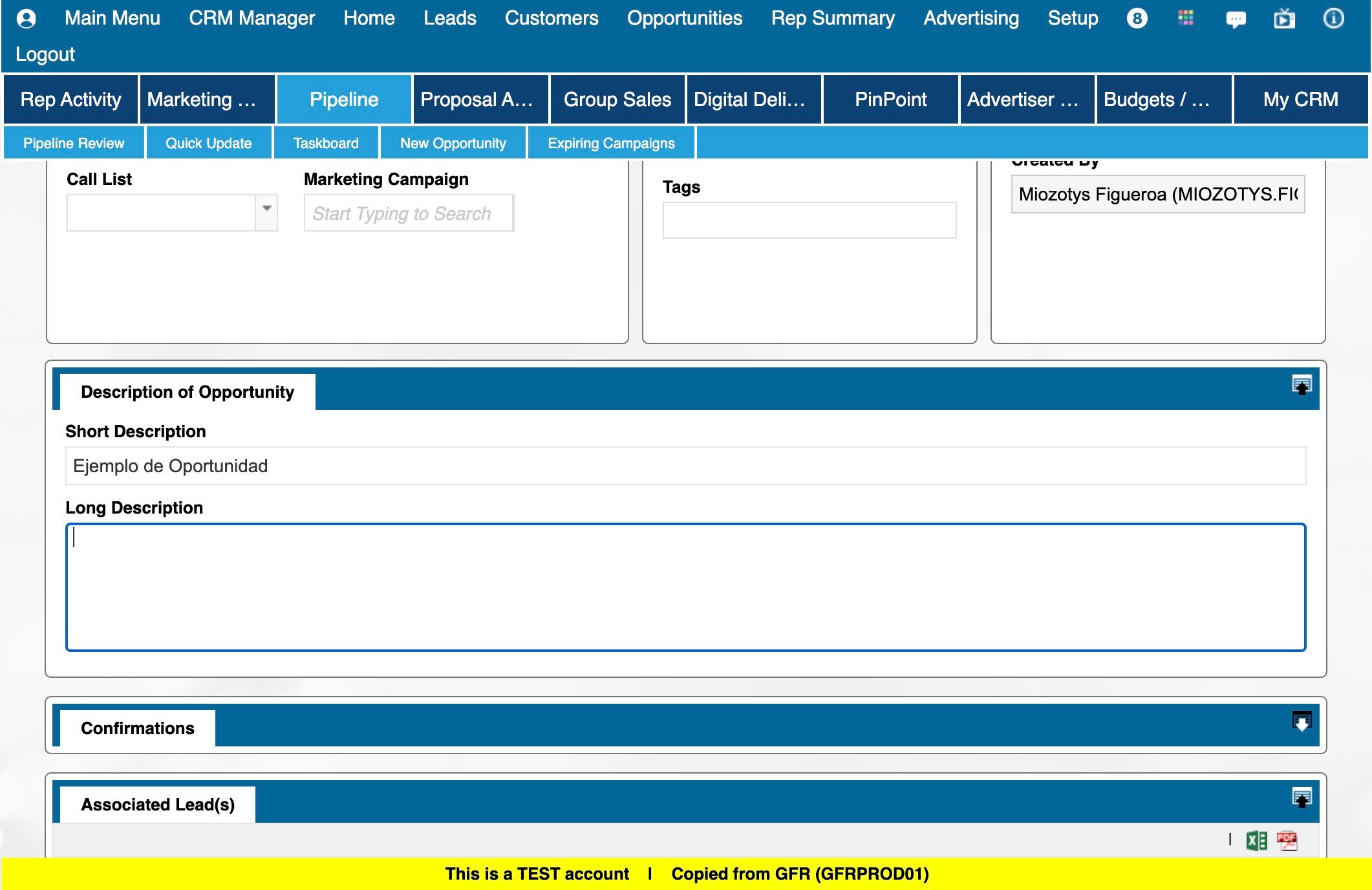Open the Taskboard sub-tab
The image size is (1372, 890).
pyautogui.click(x=325, y=143)
